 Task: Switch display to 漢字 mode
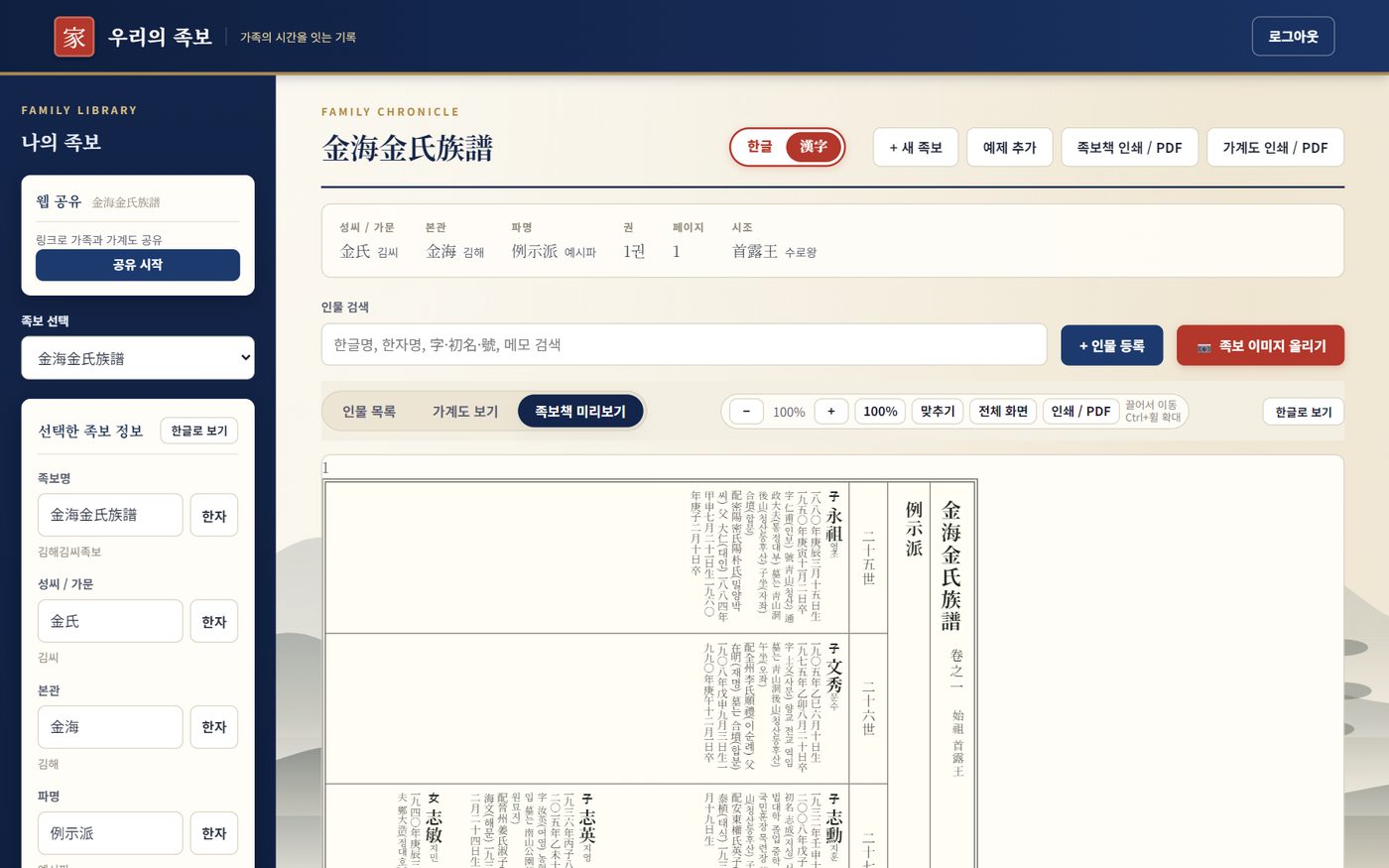(814, 147)
